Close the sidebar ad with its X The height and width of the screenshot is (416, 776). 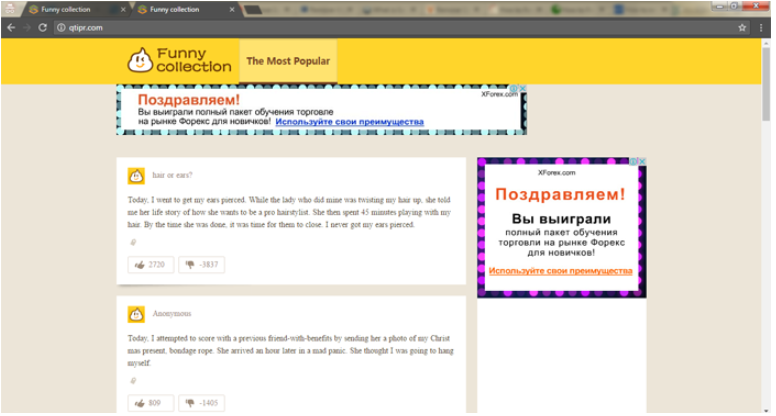pos(642,161)
